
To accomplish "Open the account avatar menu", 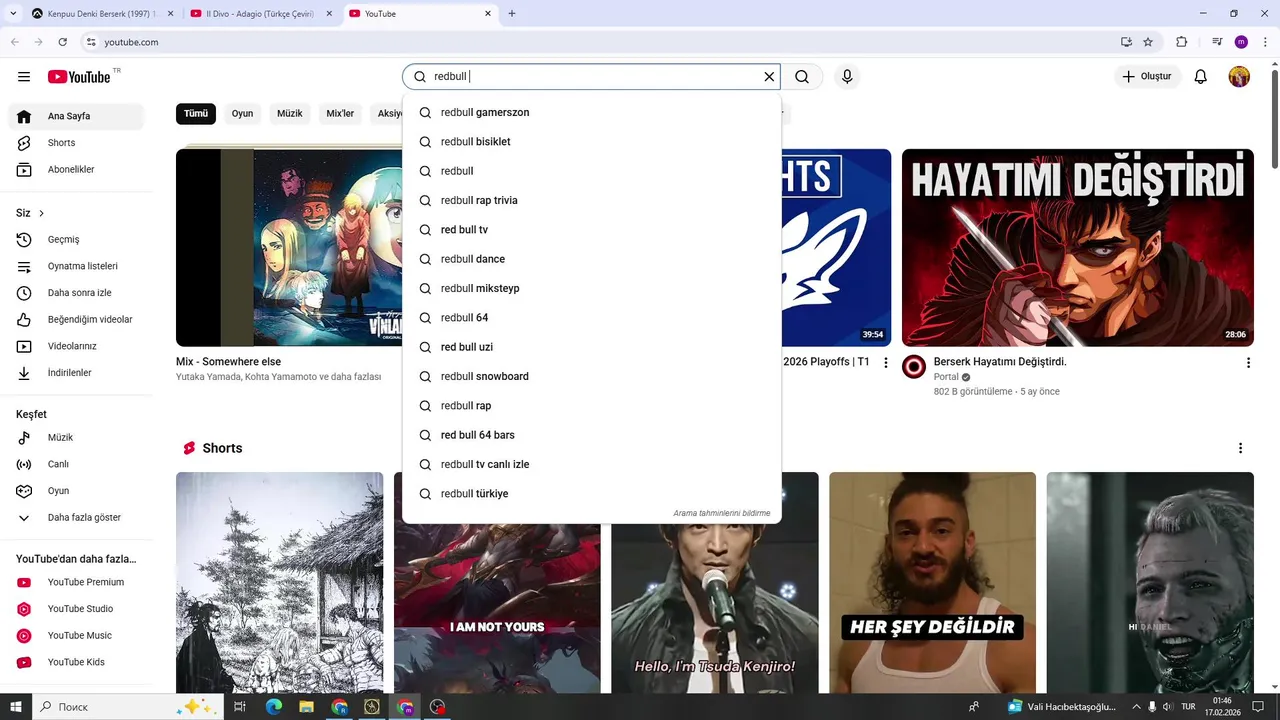I will [x=1239, y=77].
